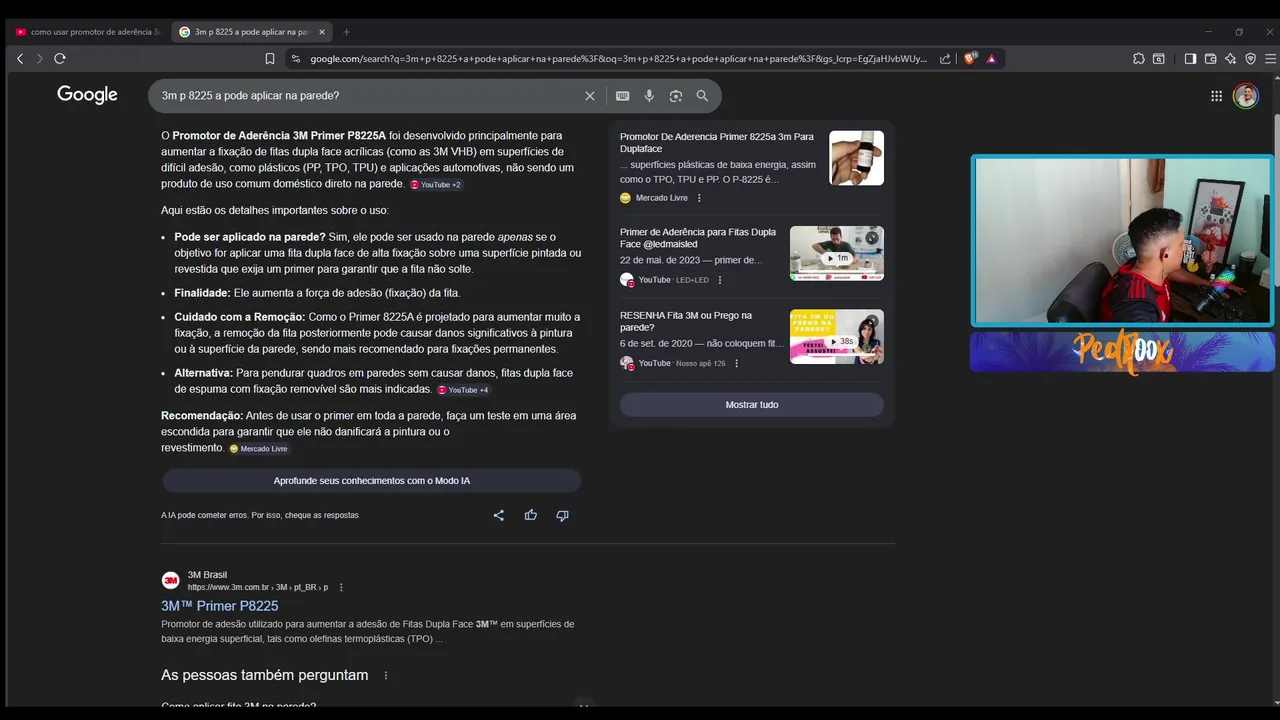Submit search with the magnifier icon
Viewport: 1280px width, 720px height.
tap(702, 96)
